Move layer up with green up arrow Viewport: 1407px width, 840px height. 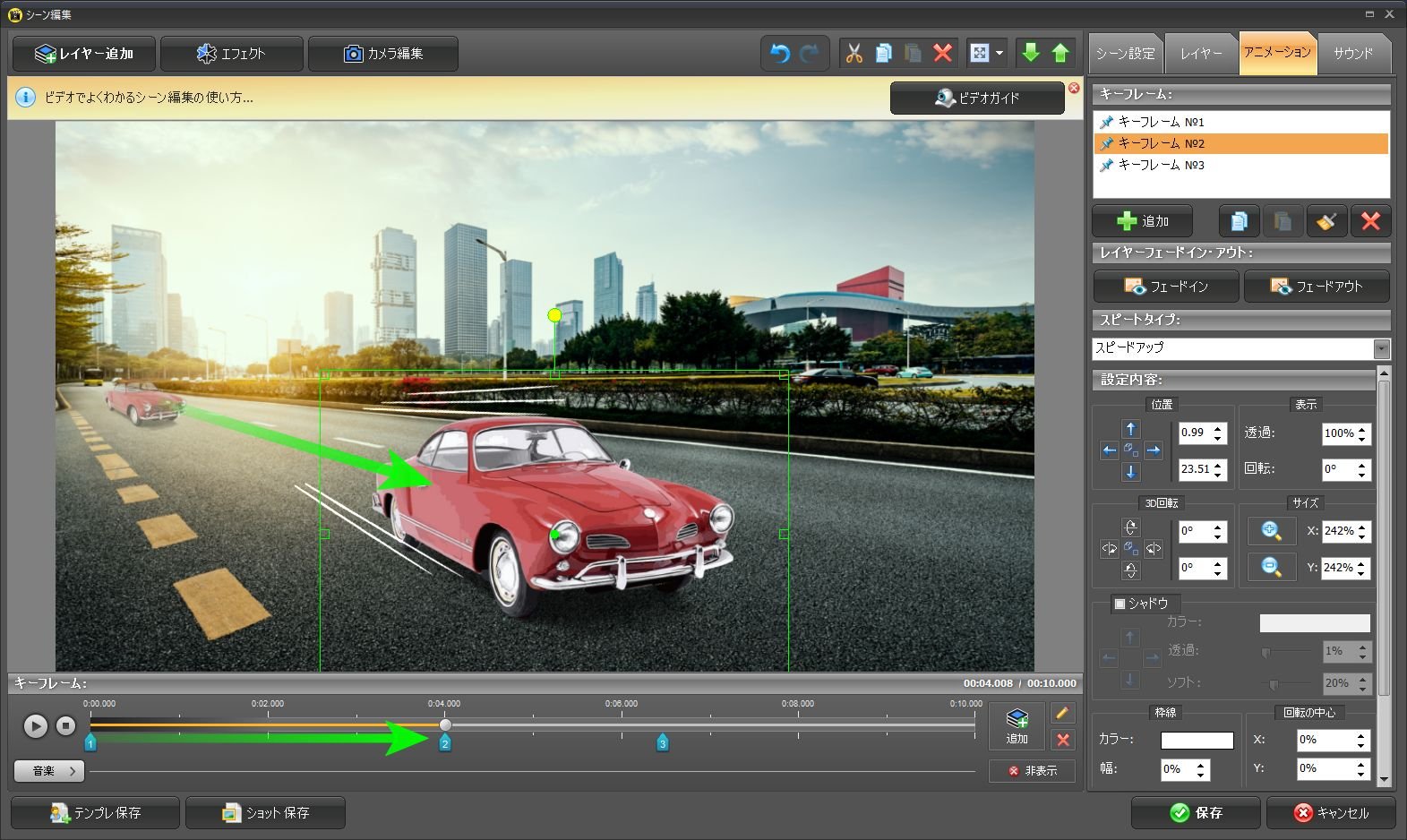click(x=1060, y=54)
